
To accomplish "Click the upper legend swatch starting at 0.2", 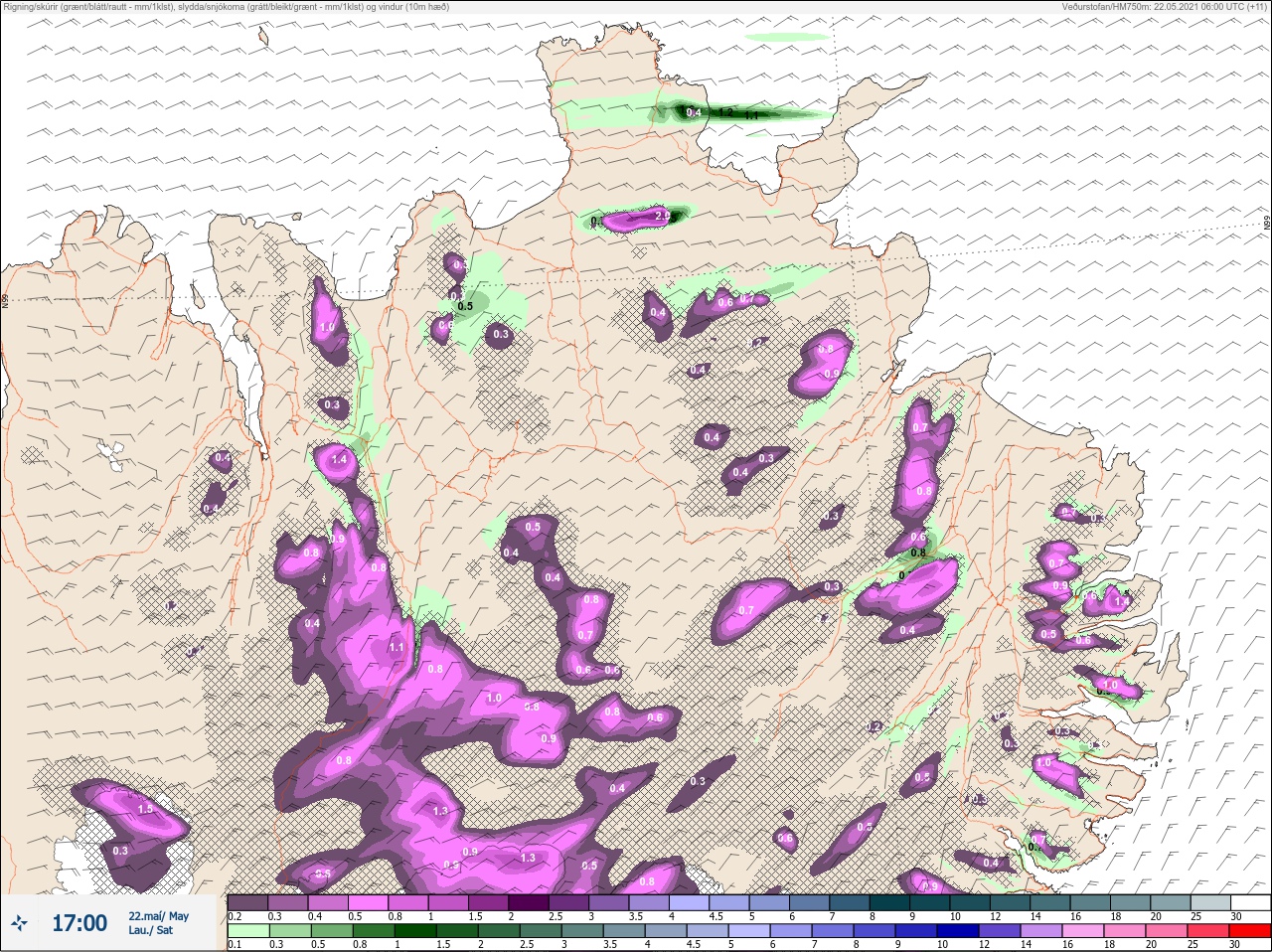I will click(247, 903).
